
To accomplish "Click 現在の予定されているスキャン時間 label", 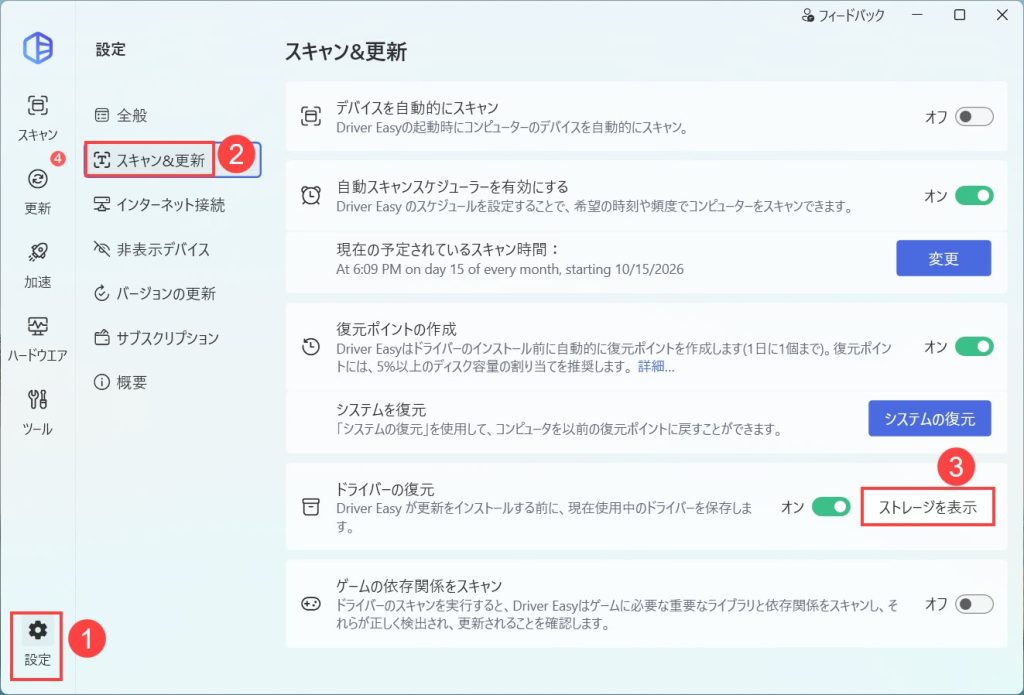I will click(x=448, y=250).
